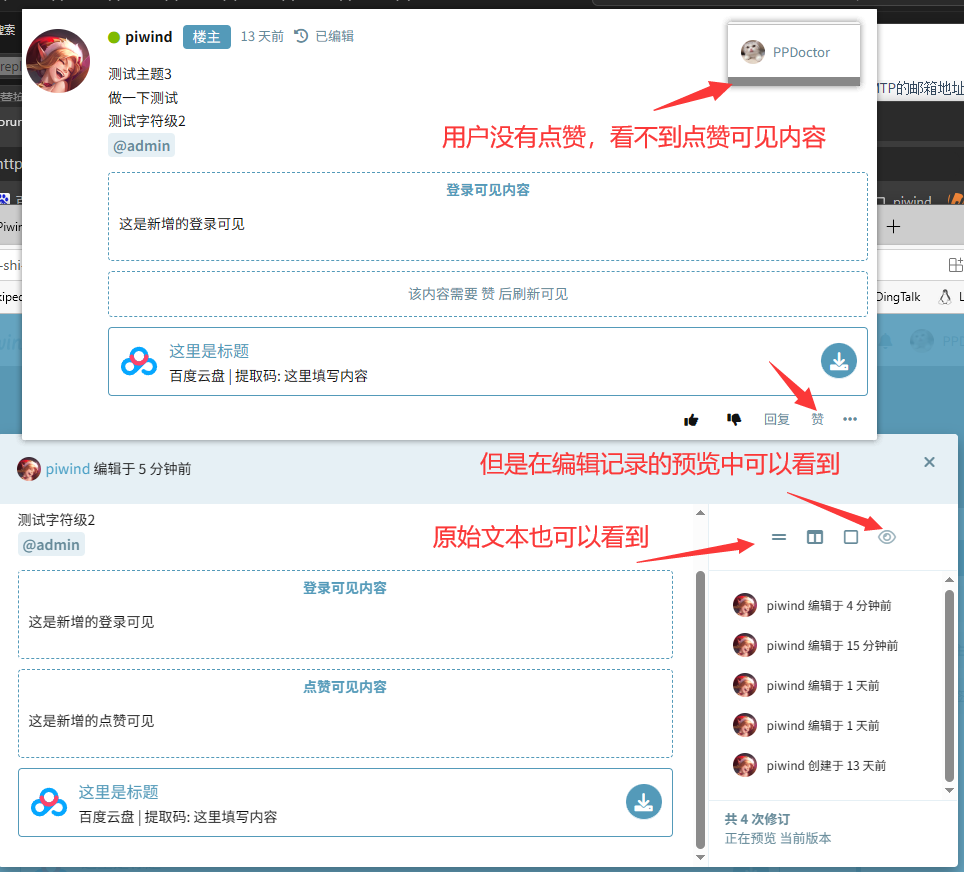This screenshot has width=964, height=872.
Task: Click the piwind username in the post header
Action: (148, 37)
